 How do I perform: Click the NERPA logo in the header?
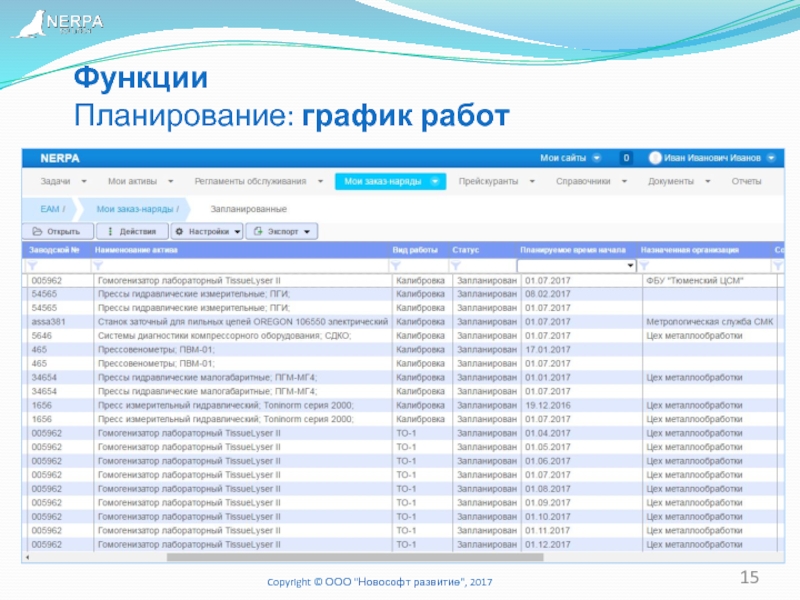pyautogui.click(x=59, y=158)
